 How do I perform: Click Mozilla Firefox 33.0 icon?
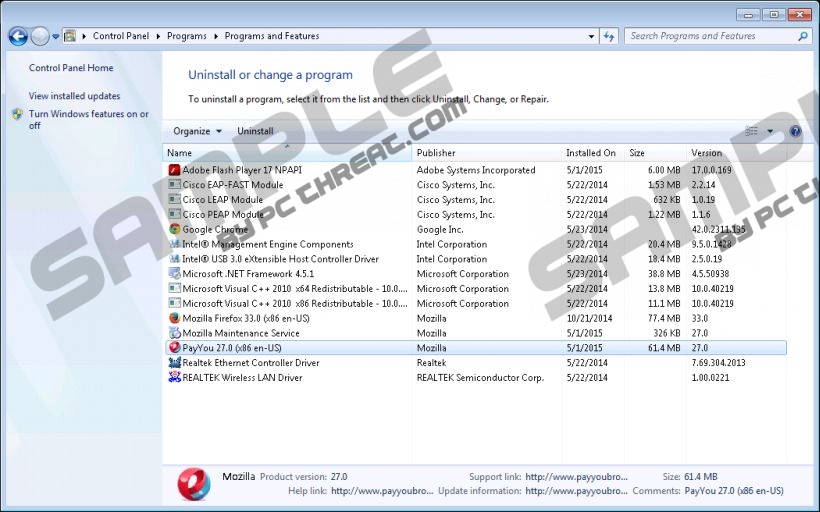pos(174,318)
